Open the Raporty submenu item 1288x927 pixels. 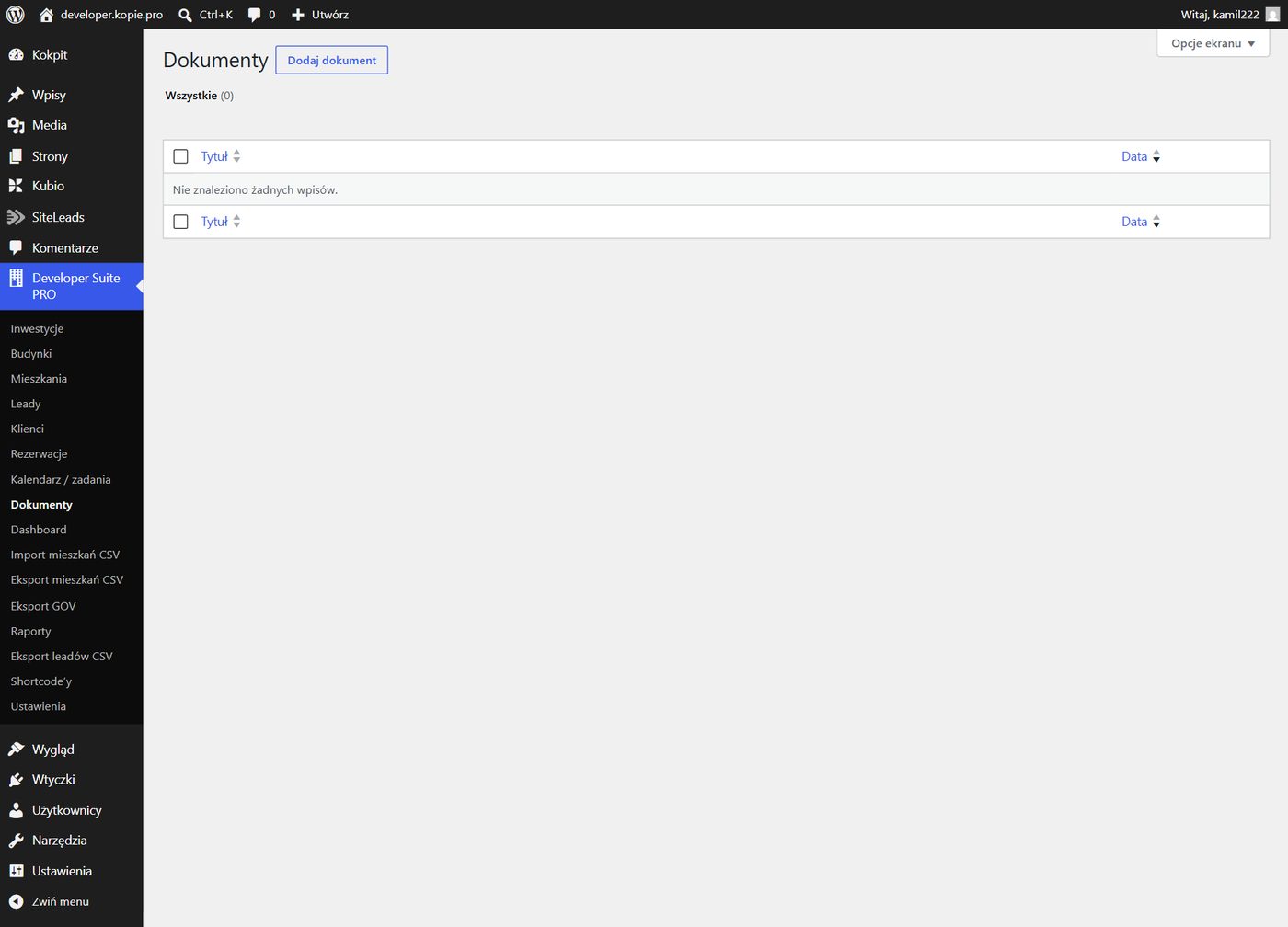coord(30,631)
